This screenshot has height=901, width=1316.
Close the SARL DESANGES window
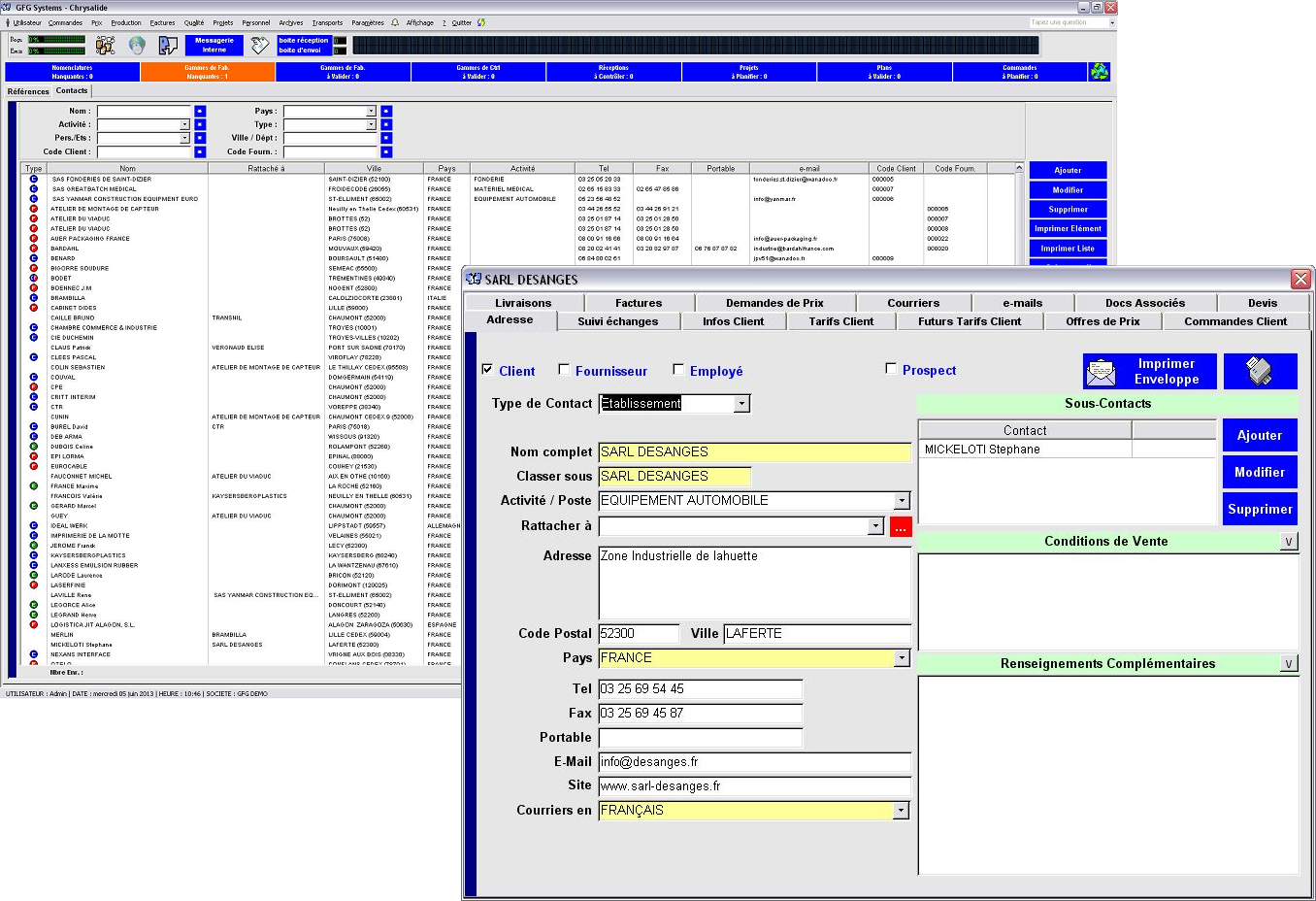click(1300, 280)
